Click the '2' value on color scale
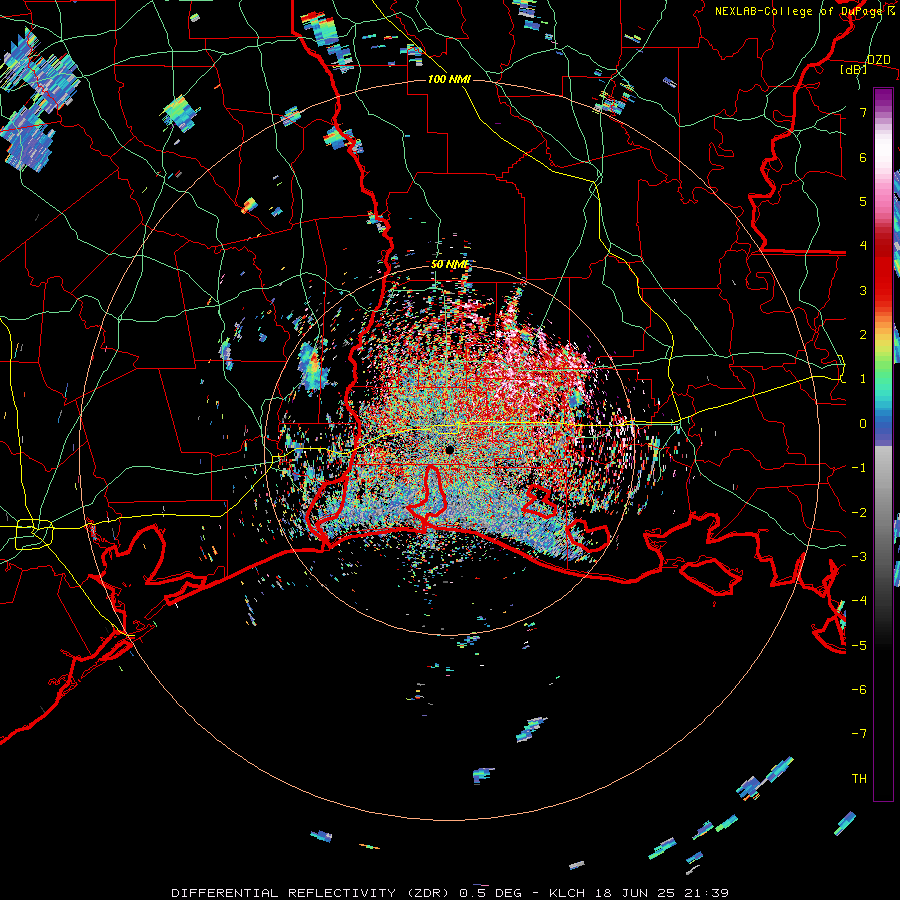Screen dimensions: 900x900 pyautogui.click(x=863, y=335)
